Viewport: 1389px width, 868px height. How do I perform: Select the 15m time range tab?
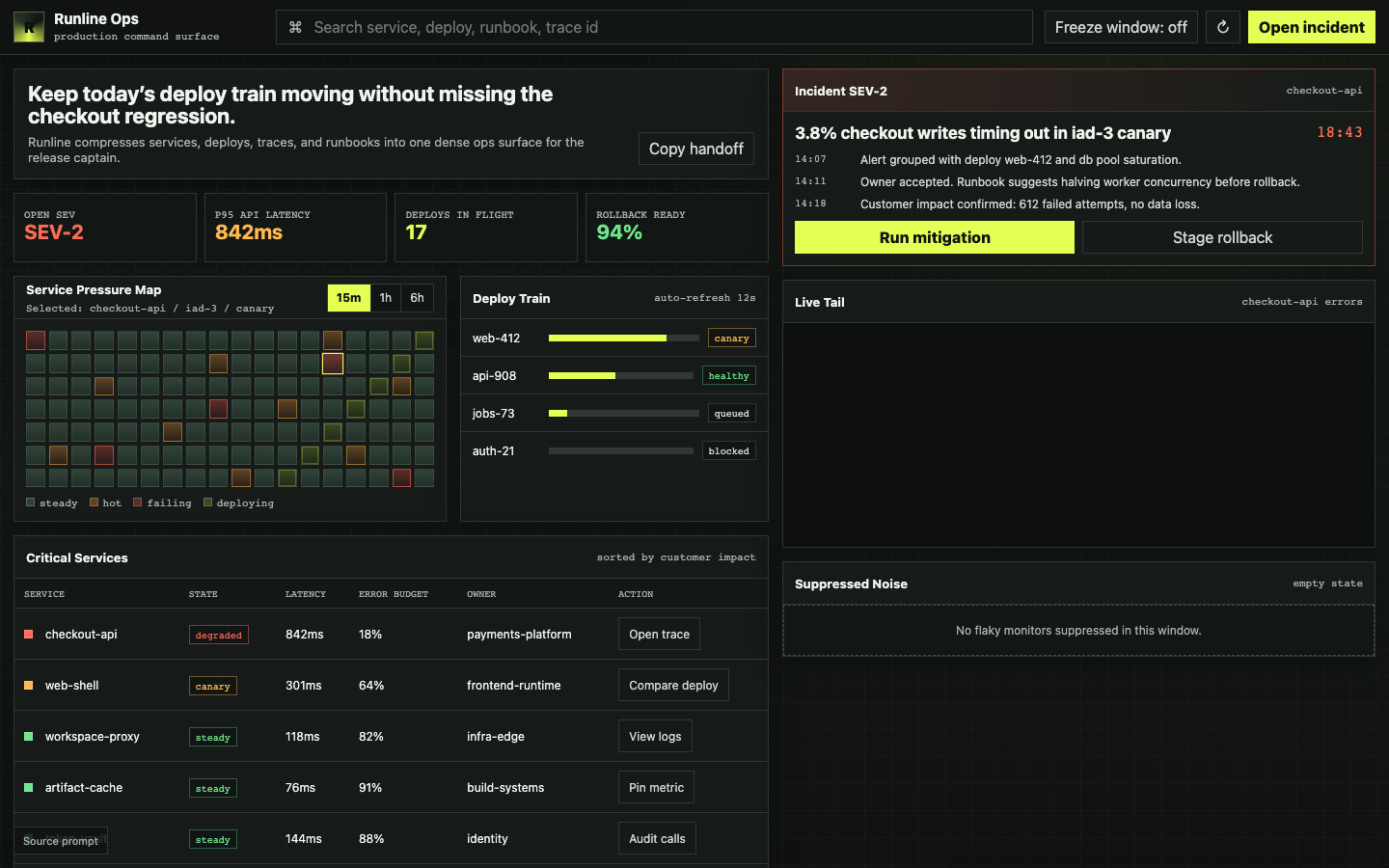[349, 298]
